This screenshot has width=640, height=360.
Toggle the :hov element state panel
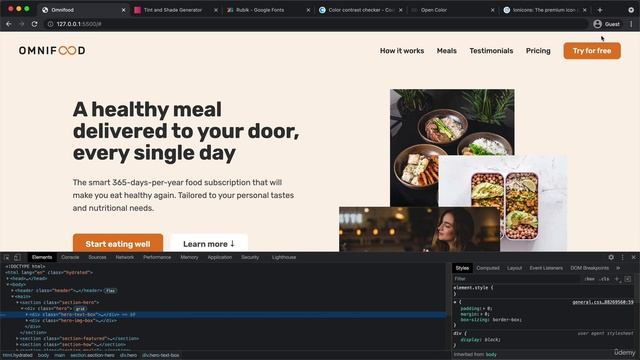pyautogui.click(x=589, y=279)
